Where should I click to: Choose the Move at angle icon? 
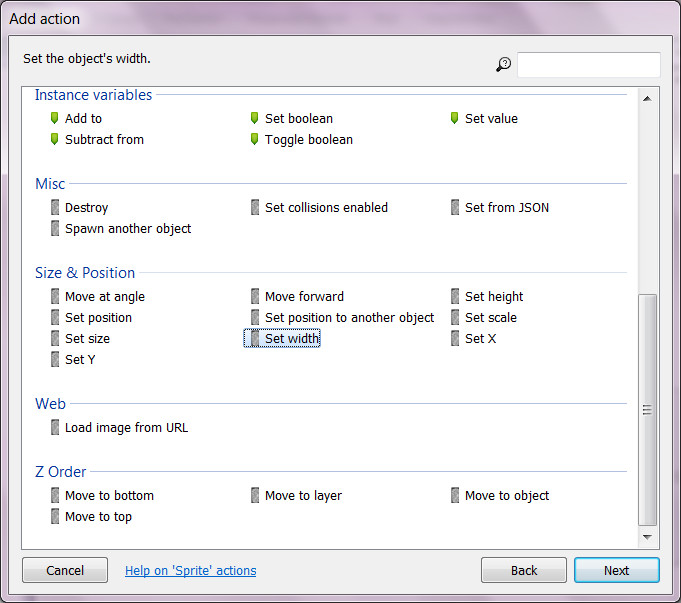pos(56,297)
